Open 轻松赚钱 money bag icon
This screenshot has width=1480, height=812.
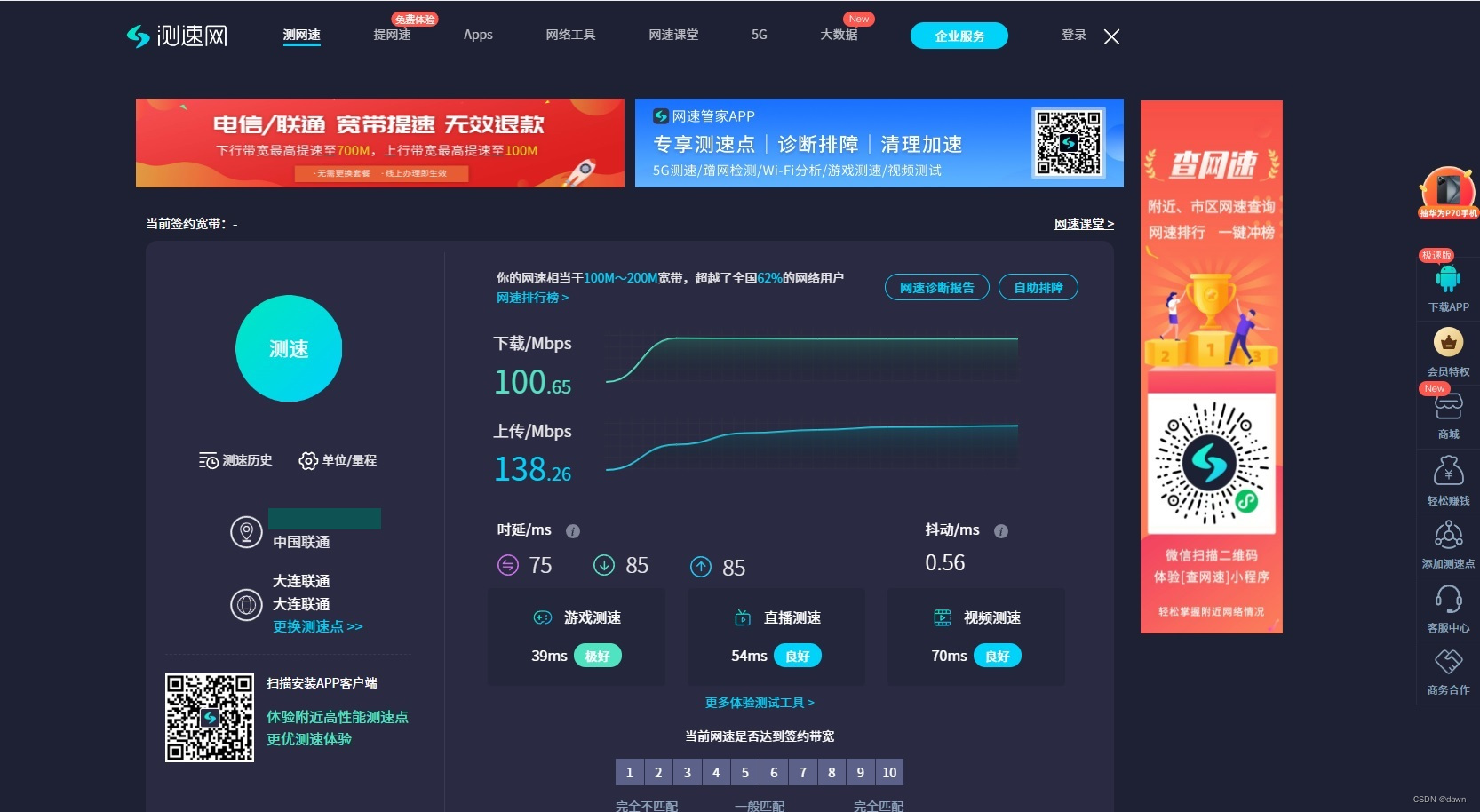tap(1448, 471)
